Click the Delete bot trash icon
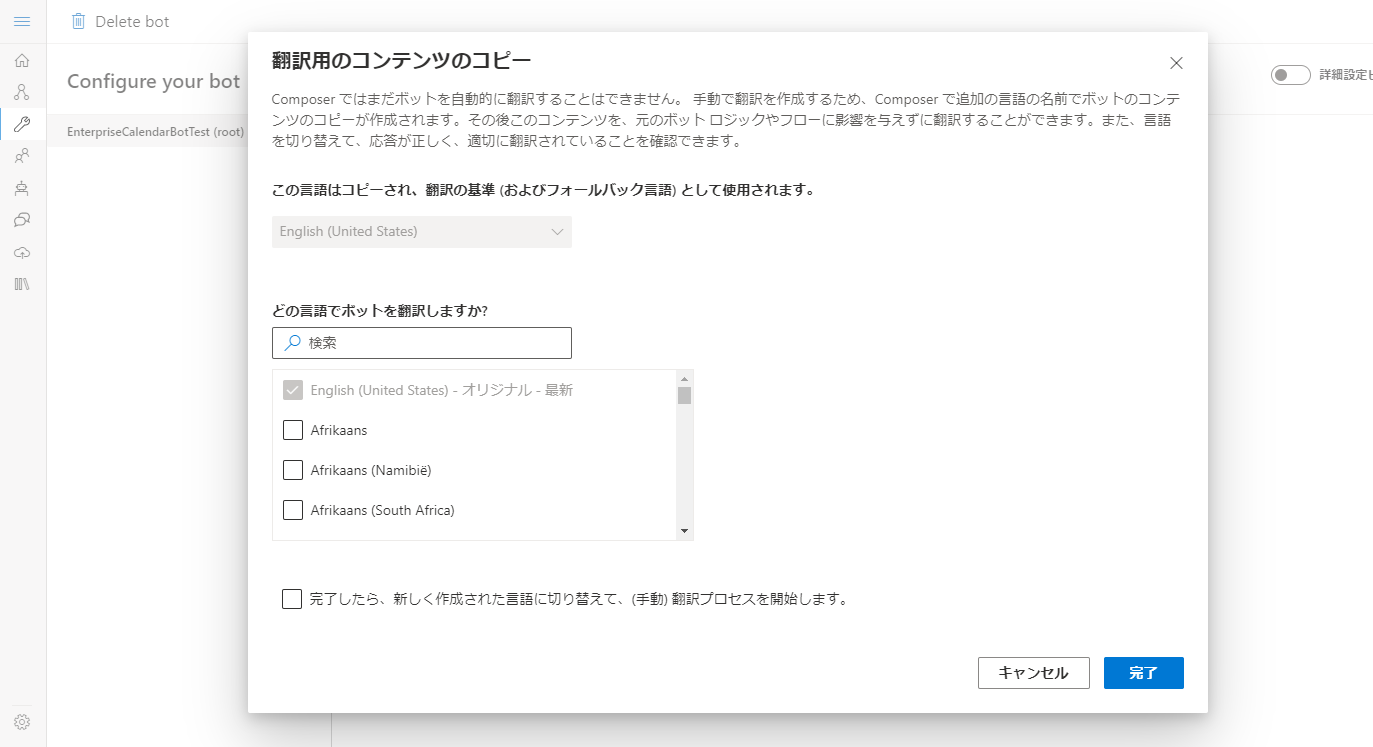The image size is (1373, 747). [78, 21]
